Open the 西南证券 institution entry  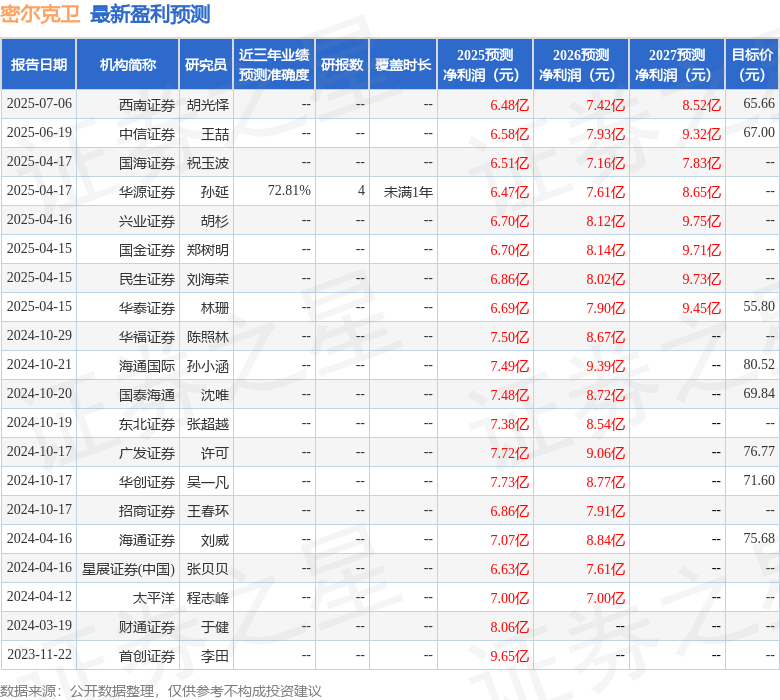147,104
